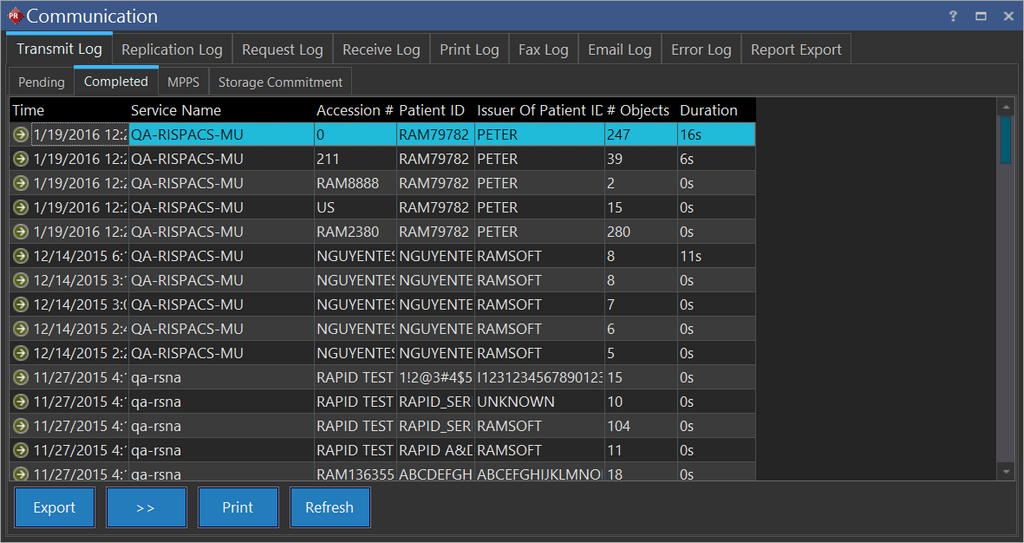This screenshot has width=1024, height=543.
Task: Click the Refresh button
Action: [x=329, y=508]
